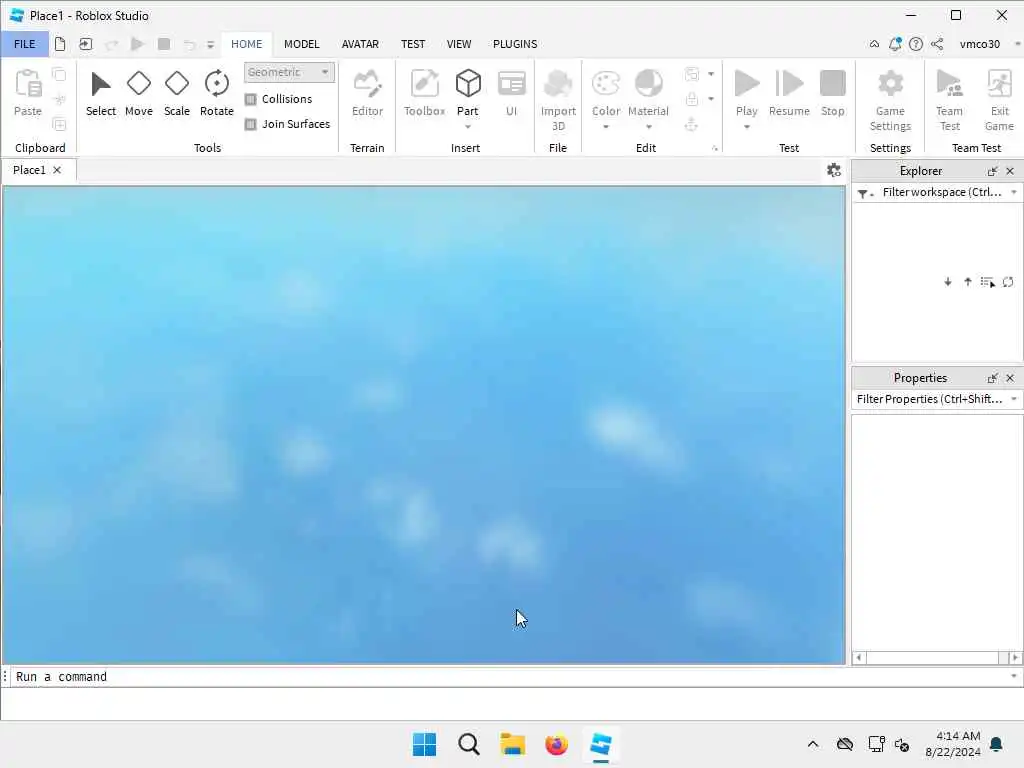Switch to the HOME ribbon tab
Screen dimensions: 1024x768
[246, 44]
